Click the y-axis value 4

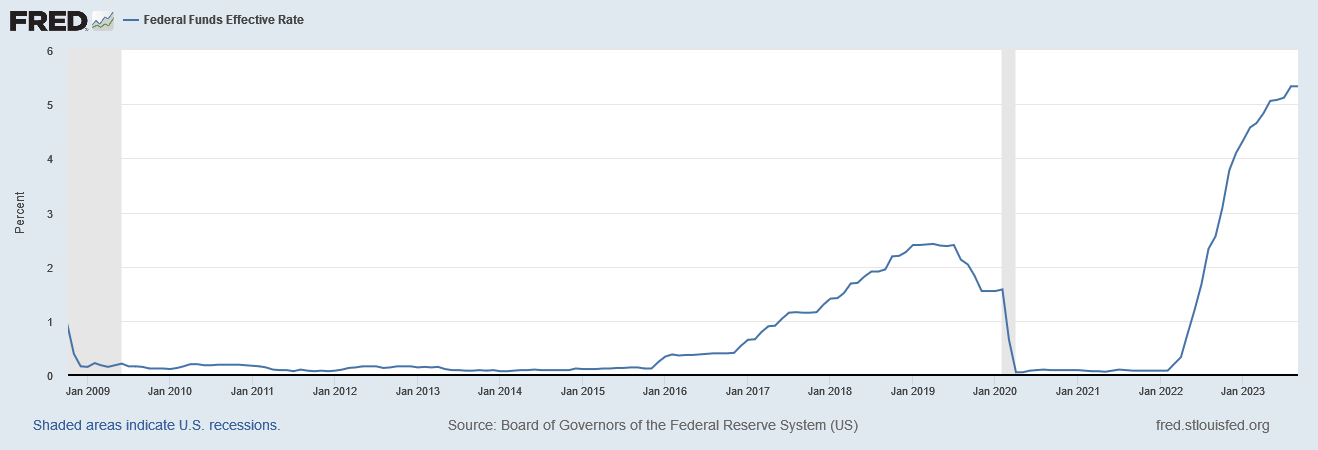50,159
